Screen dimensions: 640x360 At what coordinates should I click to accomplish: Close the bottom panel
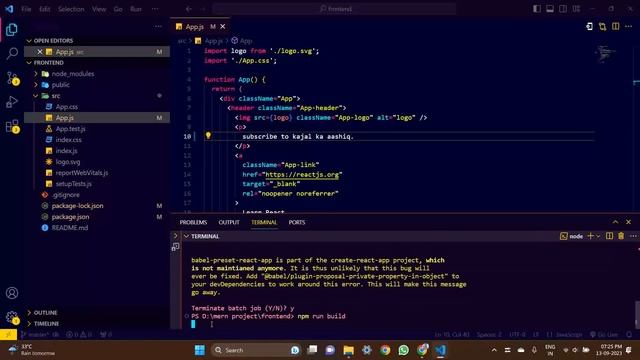[x=629, y=222]
